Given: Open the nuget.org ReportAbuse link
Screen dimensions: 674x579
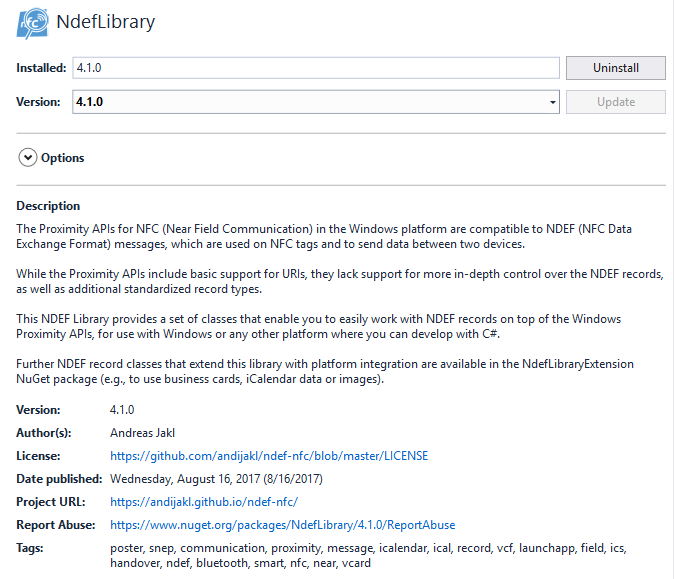Looking at the screenshot, I should (x=282, y=525).
